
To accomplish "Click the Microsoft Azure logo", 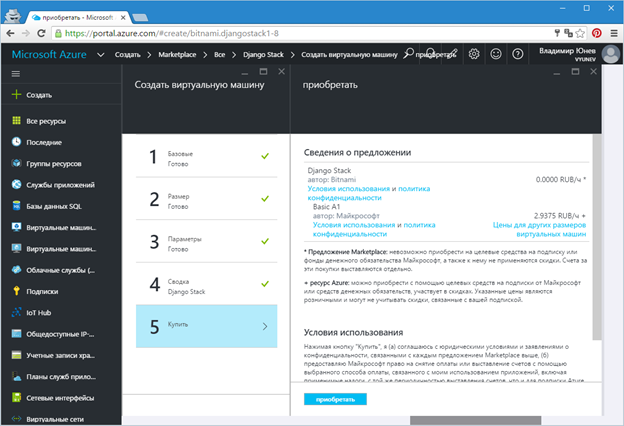I will (x=49, y=55).
